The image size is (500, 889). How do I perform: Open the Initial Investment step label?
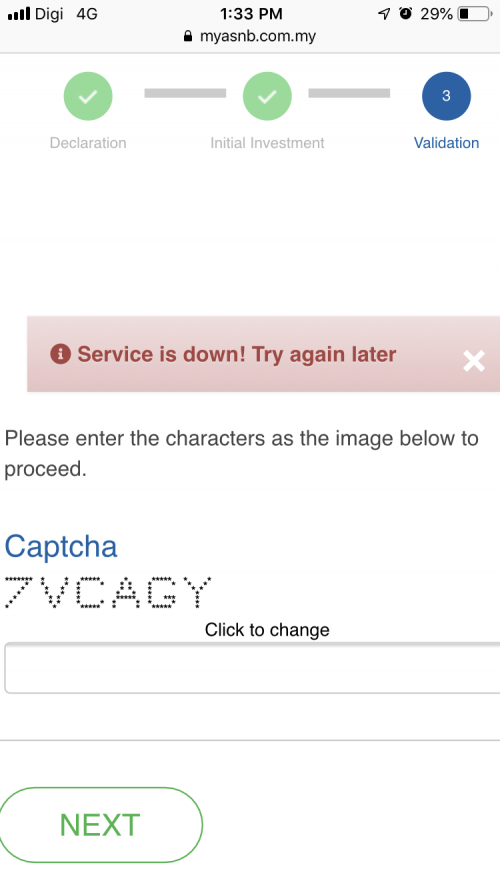267,143
